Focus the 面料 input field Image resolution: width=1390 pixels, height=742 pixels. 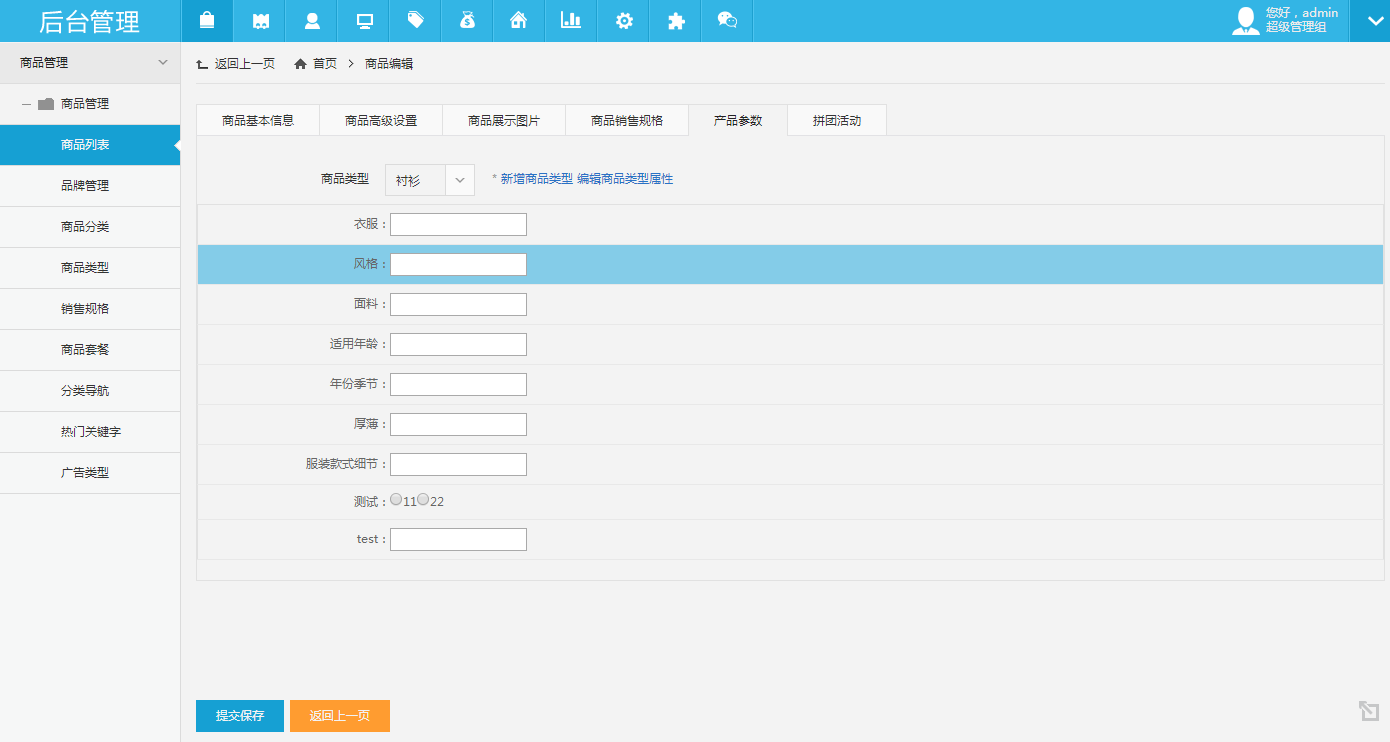click(x=458, y=305)
